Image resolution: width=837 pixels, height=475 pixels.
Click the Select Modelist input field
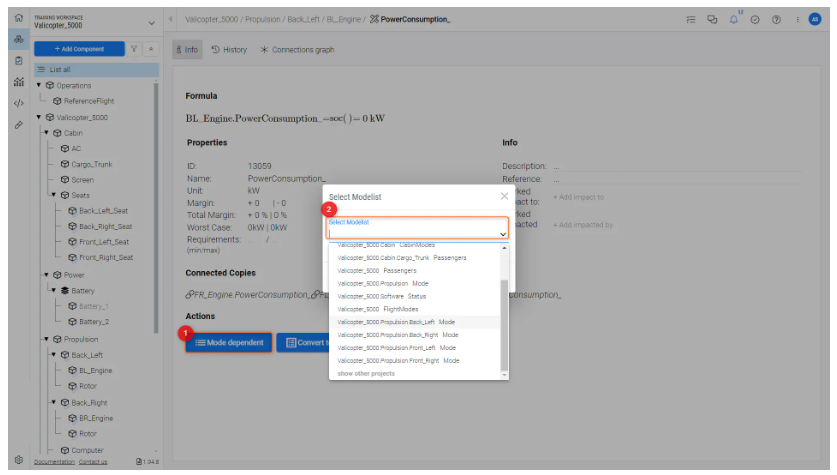417,228
